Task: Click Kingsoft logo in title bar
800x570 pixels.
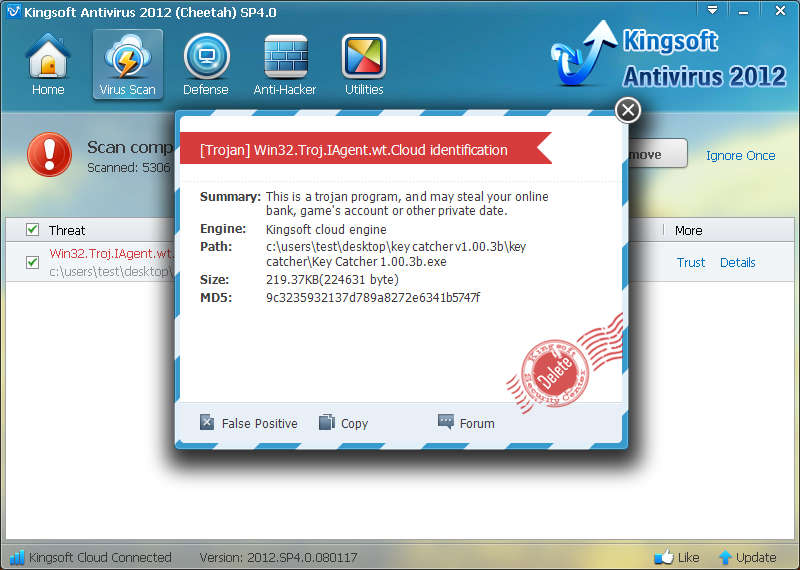Action: [13, 11]
